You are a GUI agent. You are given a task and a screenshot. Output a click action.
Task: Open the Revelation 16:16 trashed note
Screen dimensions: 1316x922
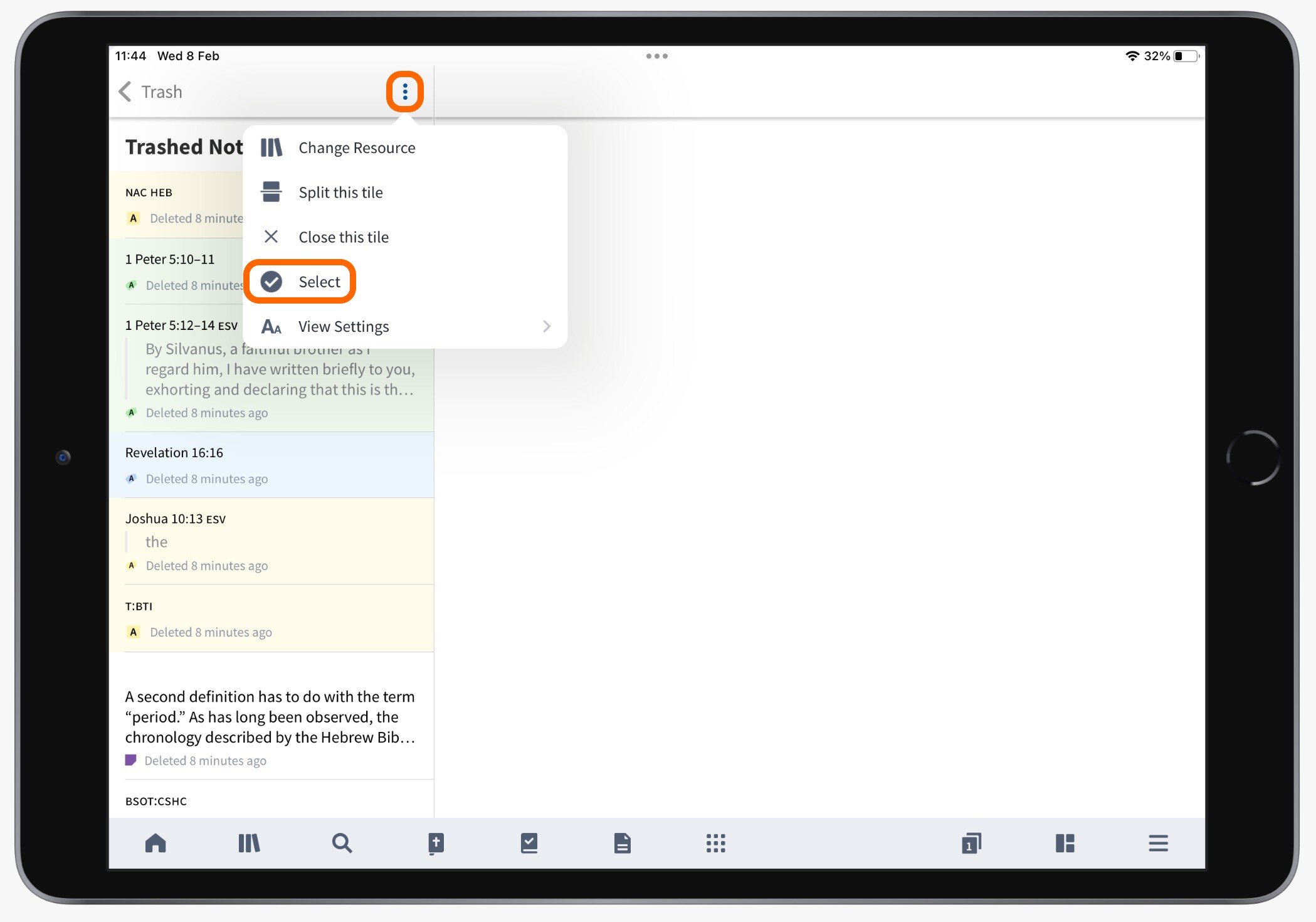[271, 465]
